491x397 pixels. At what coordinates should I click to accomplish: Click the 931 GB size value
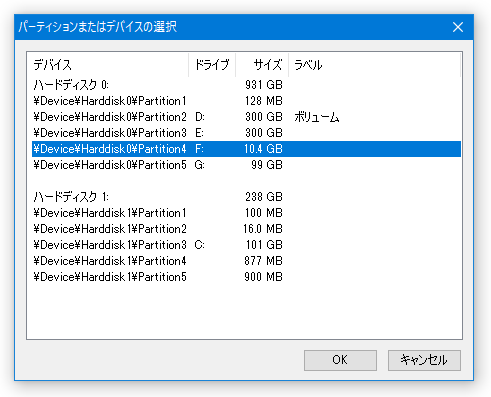click(x=264, y=85)
